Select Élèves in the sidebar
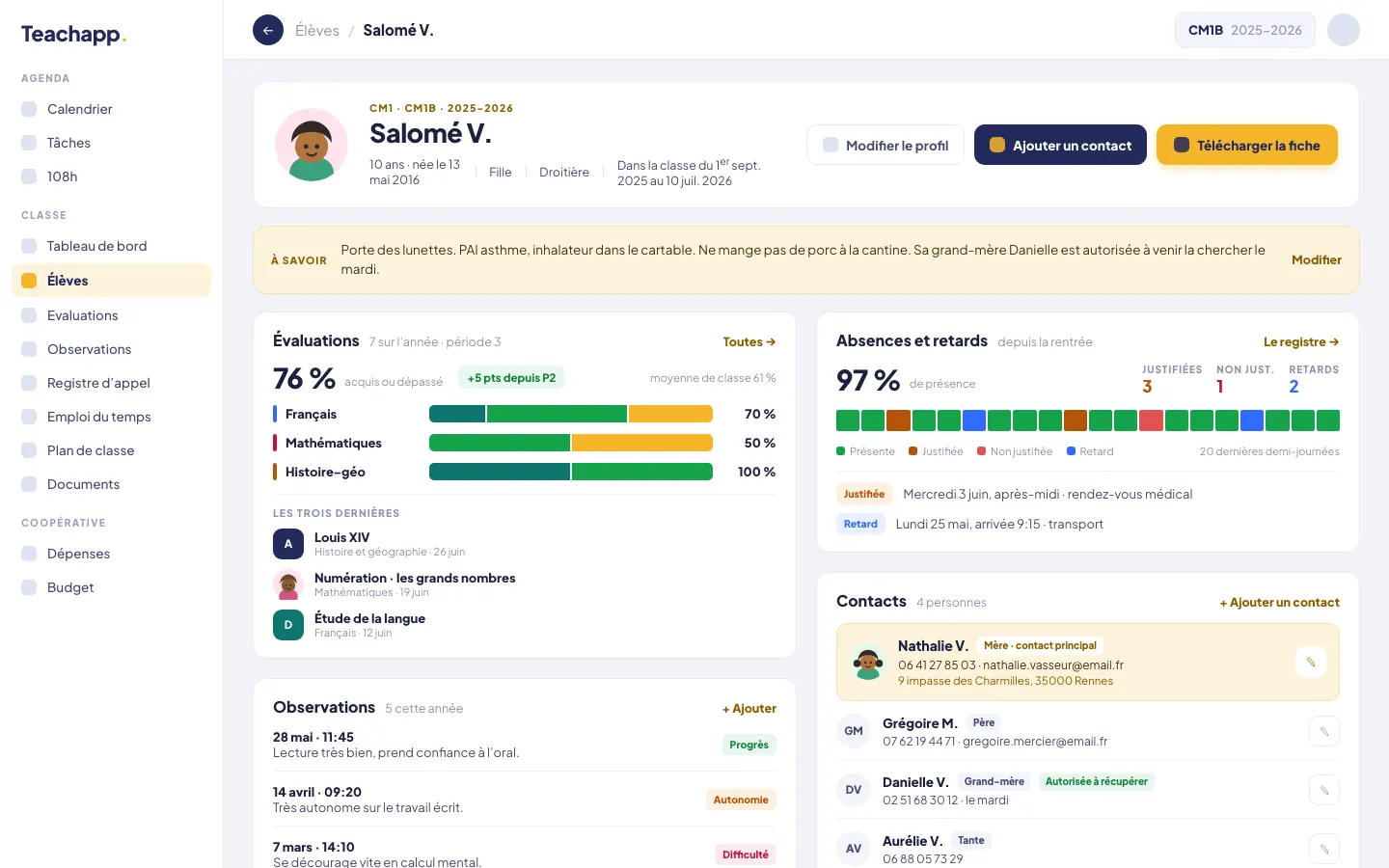The height and width of the screenshot is (868, 1389). 111,281
